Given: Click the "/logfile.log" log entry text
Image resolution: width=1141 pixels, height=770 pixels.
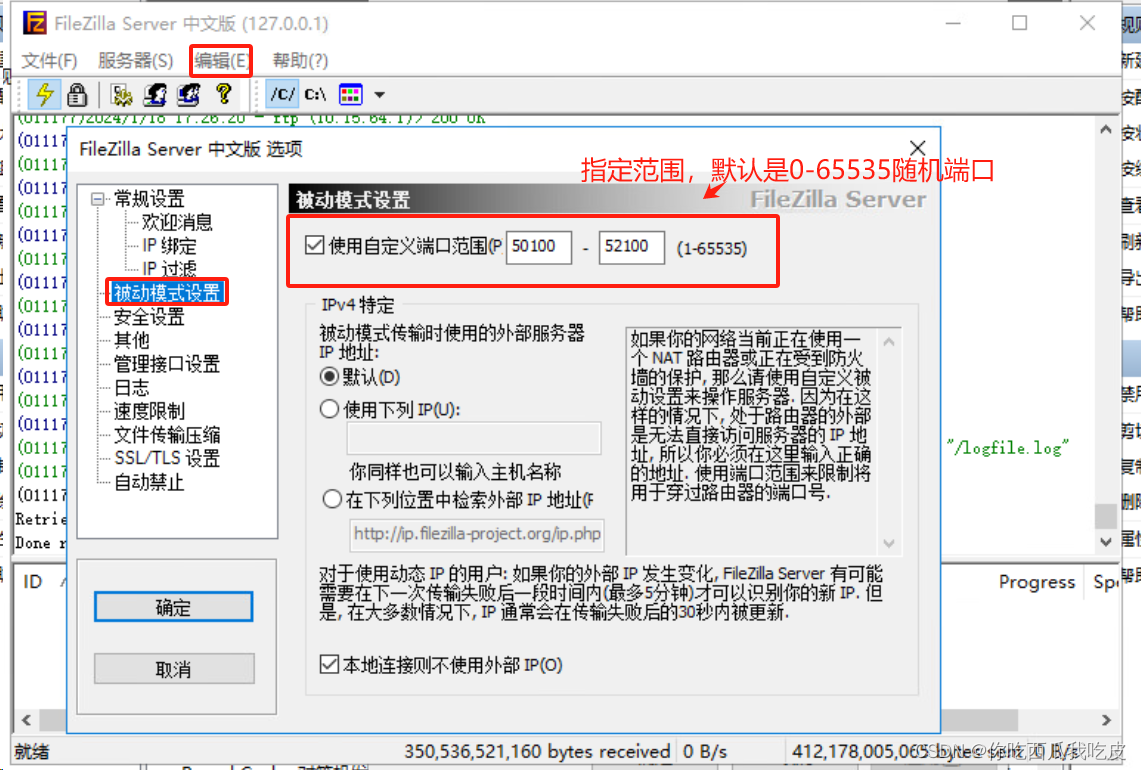Looking at the screenshot, I should coord(1008,448).
